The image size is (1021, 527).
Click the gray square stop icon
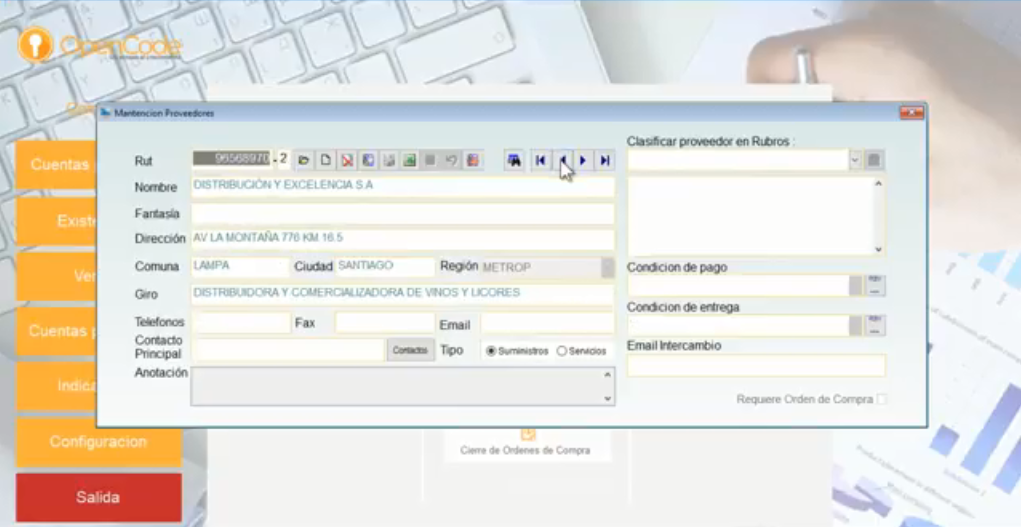(x=430, y=160)
